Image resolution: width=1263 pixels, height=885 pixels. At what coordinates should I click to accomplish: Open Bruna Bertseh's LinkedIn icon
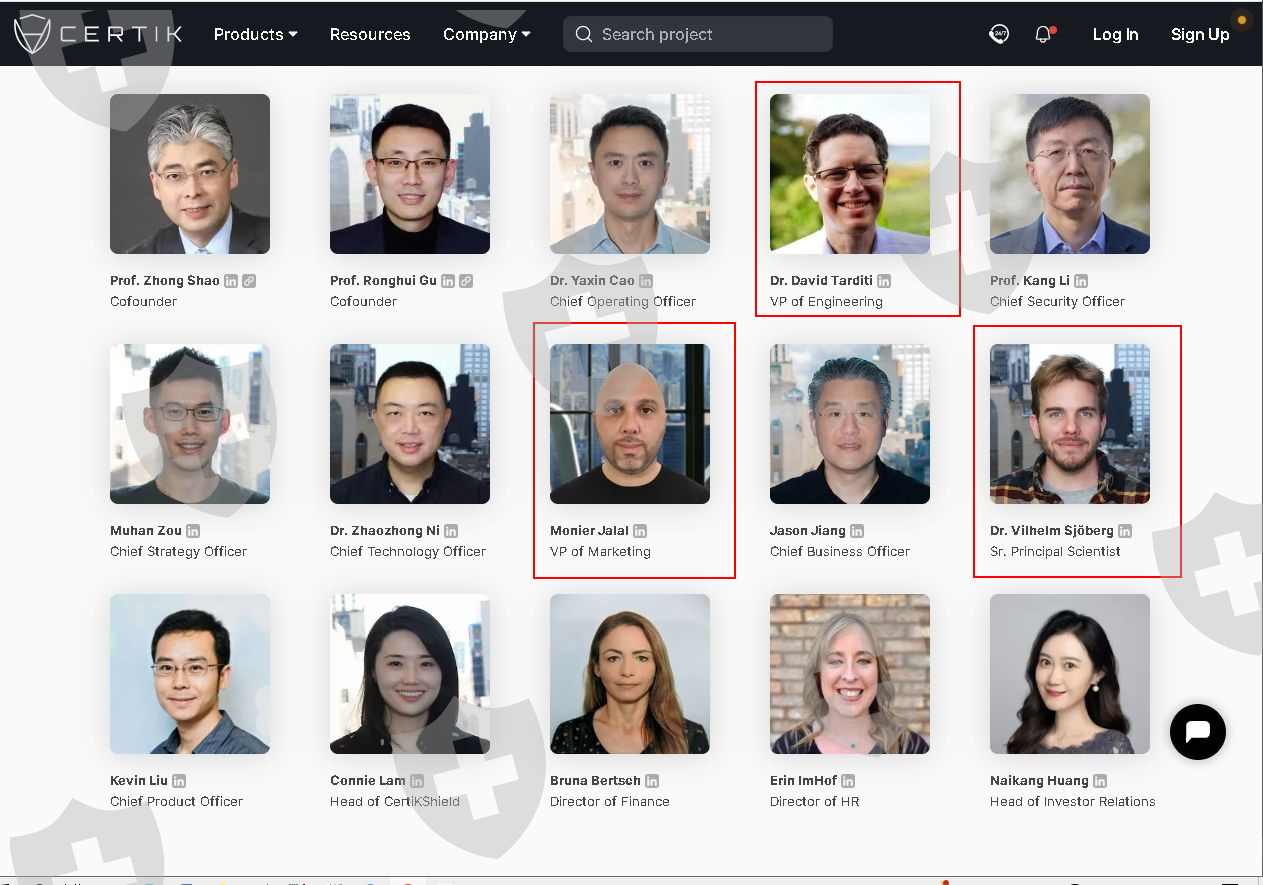[652, 781]
